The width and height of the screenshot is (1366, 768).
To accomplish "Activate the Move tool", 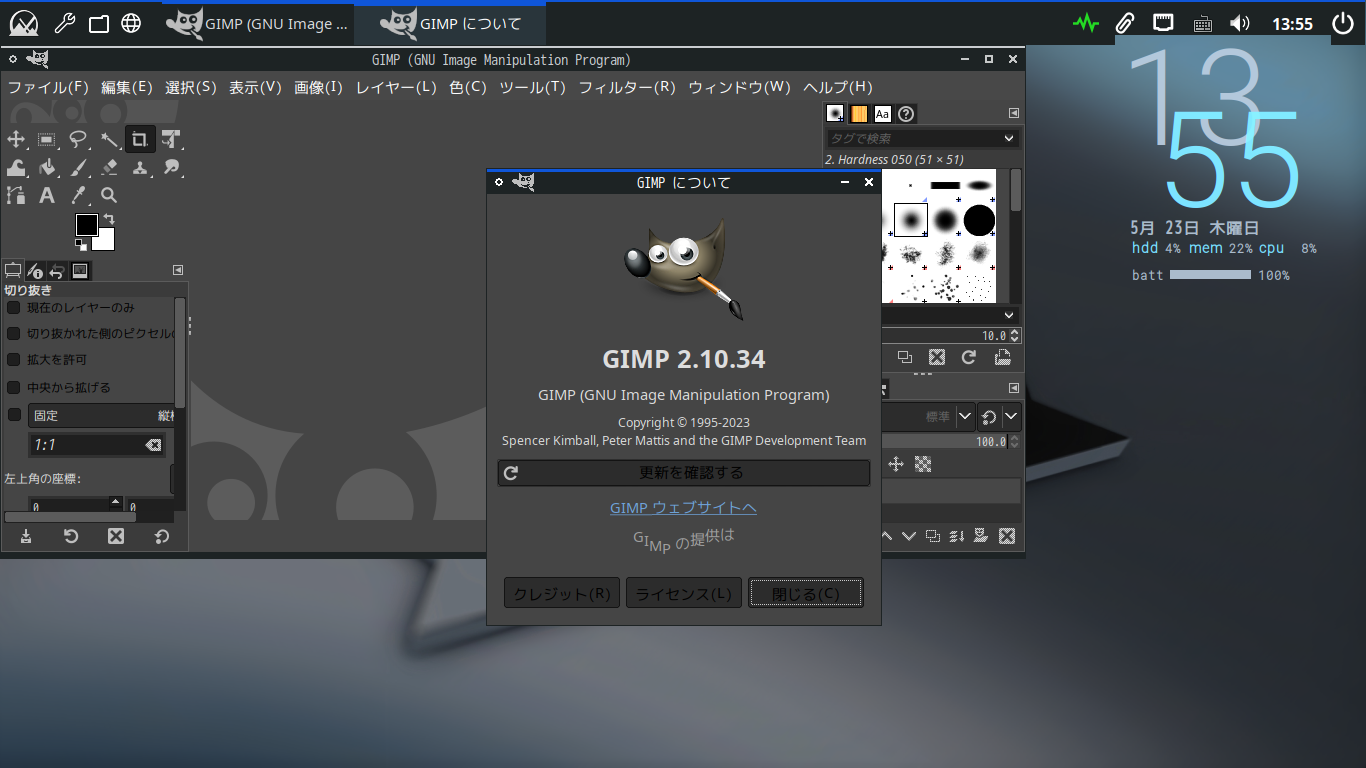I will coord(16,139).
